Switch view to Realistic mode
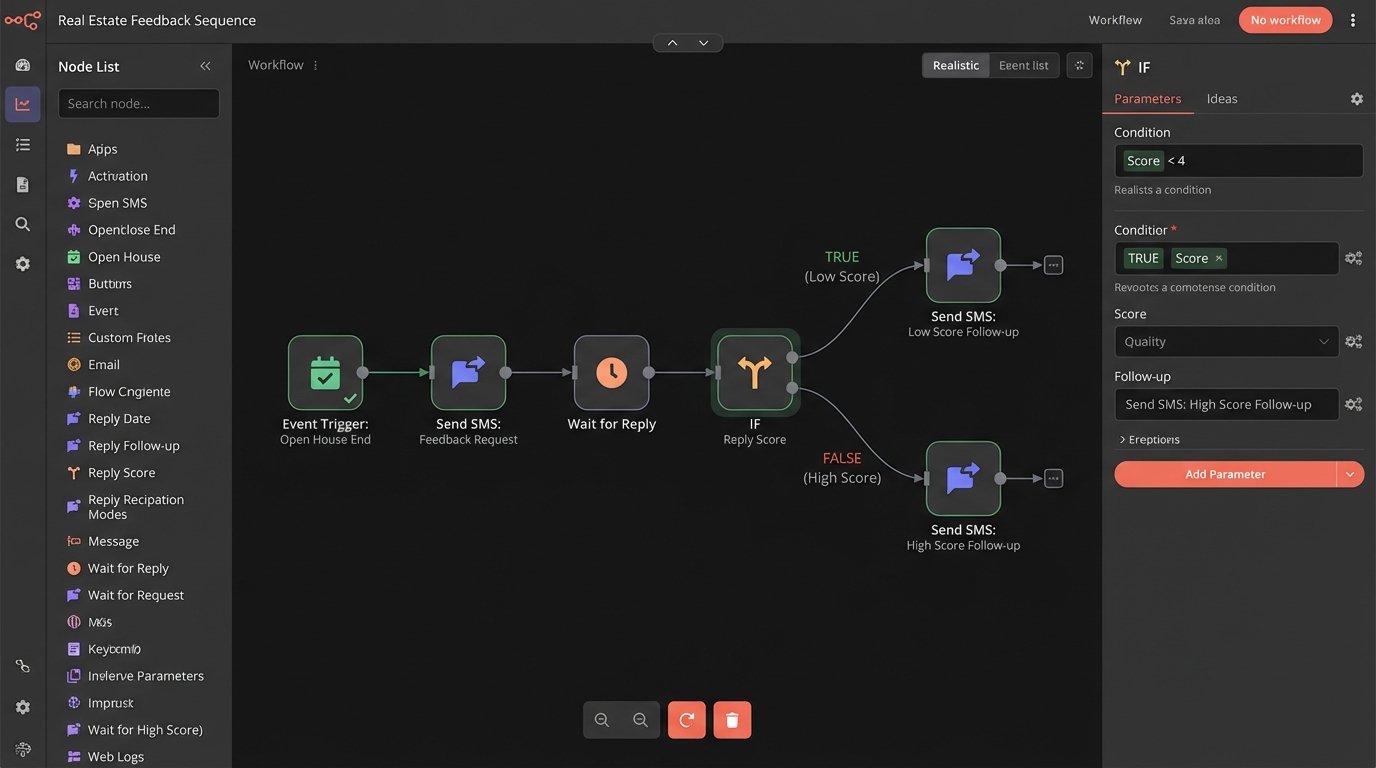Screen dimensions: 1376x768 (955, 65)
